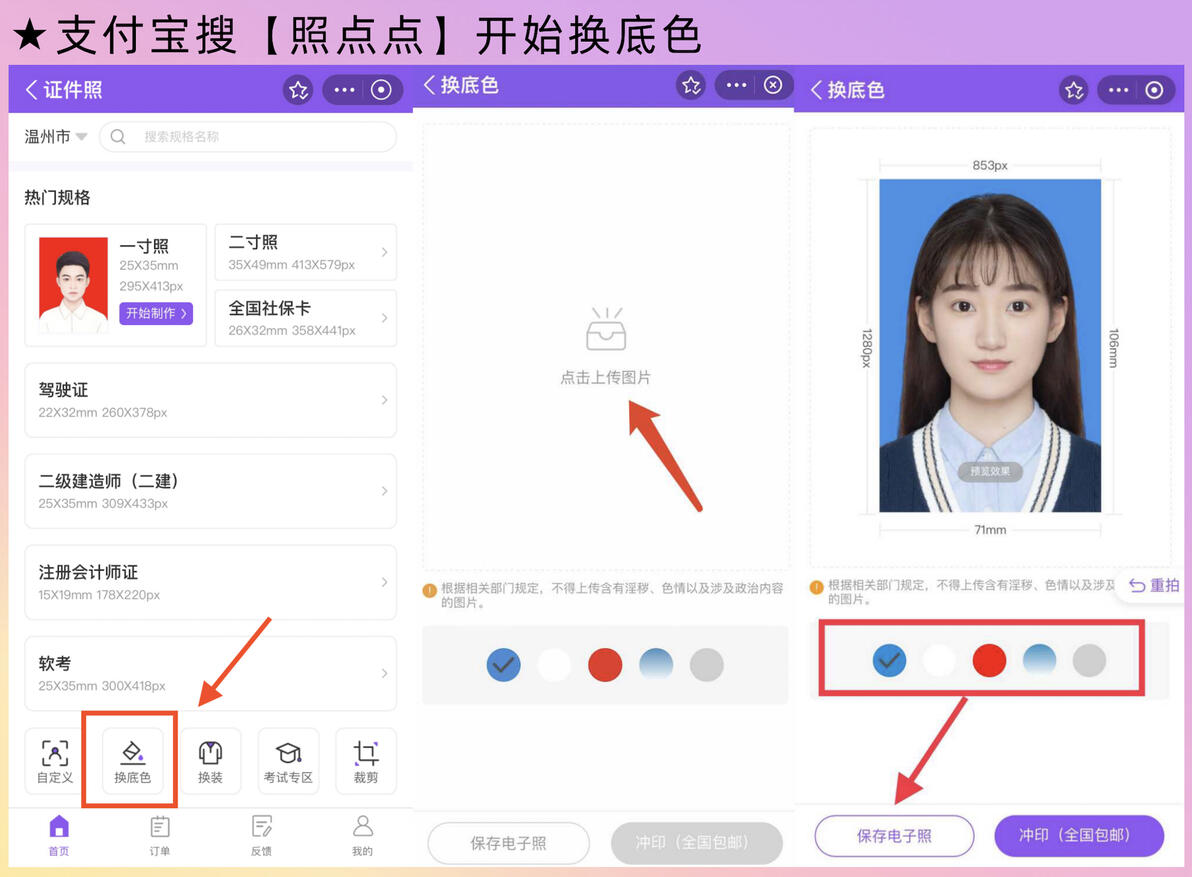
Task: Choose the white swatch on right screen
Action: [939, 660]
